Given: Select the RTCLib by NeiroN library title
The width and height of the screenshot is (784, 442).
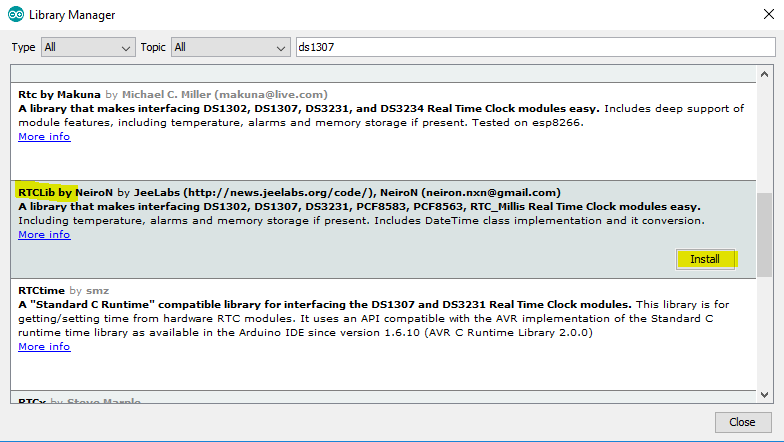Looking at the screenshot, I should 66,192.
